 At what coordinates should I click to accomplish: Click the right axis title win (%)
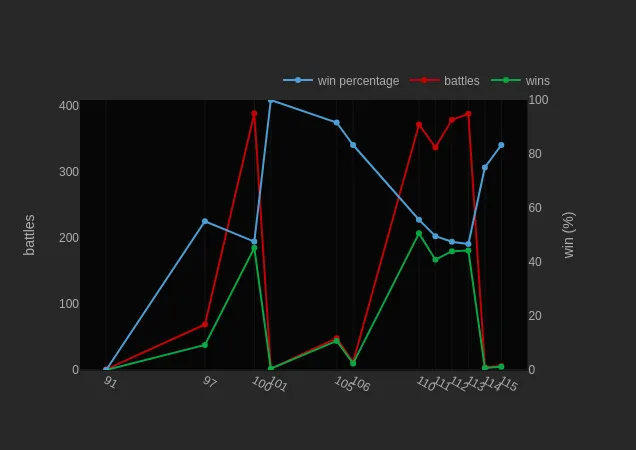[x=569, y=235]
